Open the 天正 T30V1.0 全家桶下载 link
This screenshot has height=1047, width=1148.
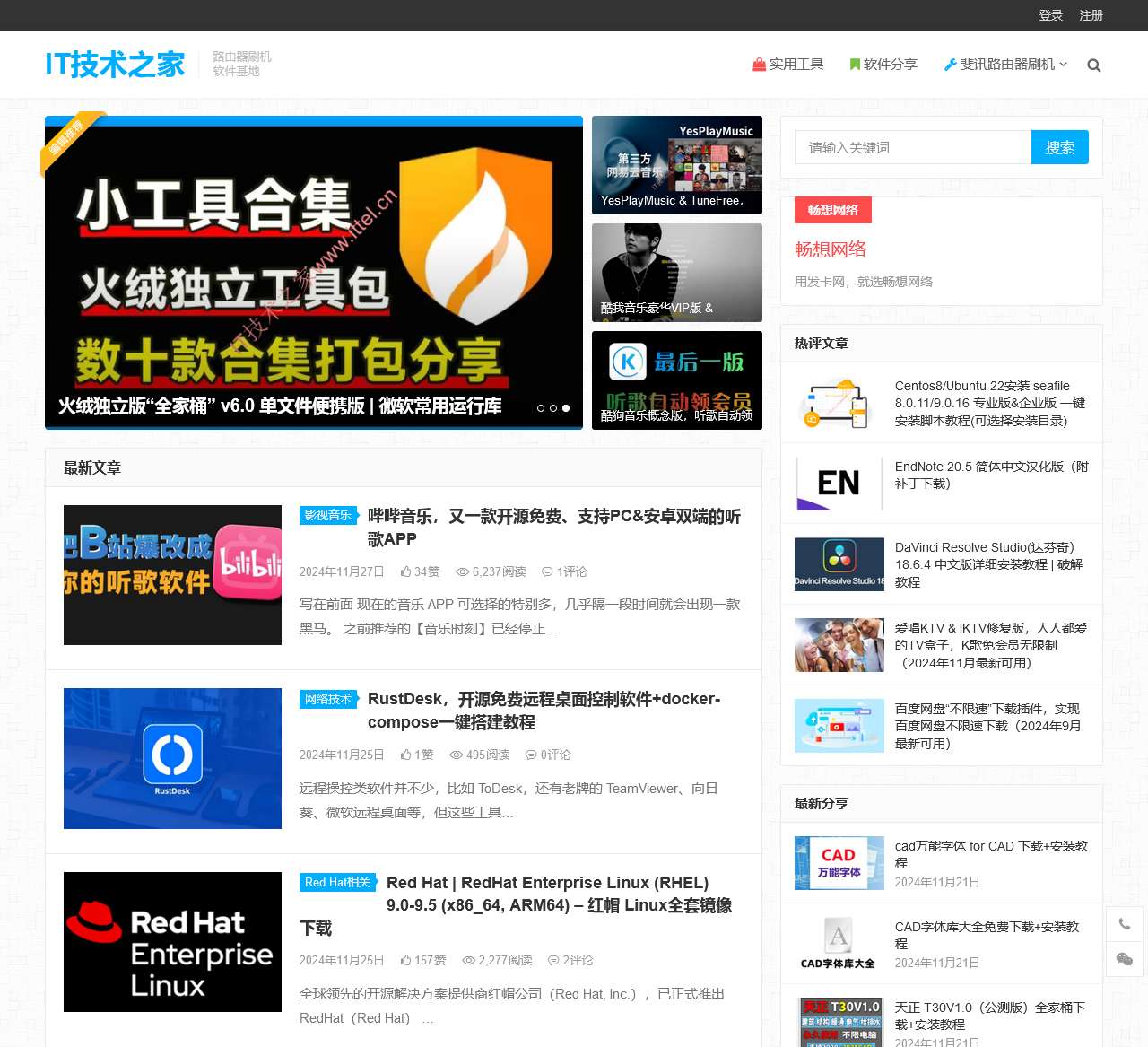tap(990, 1016)
